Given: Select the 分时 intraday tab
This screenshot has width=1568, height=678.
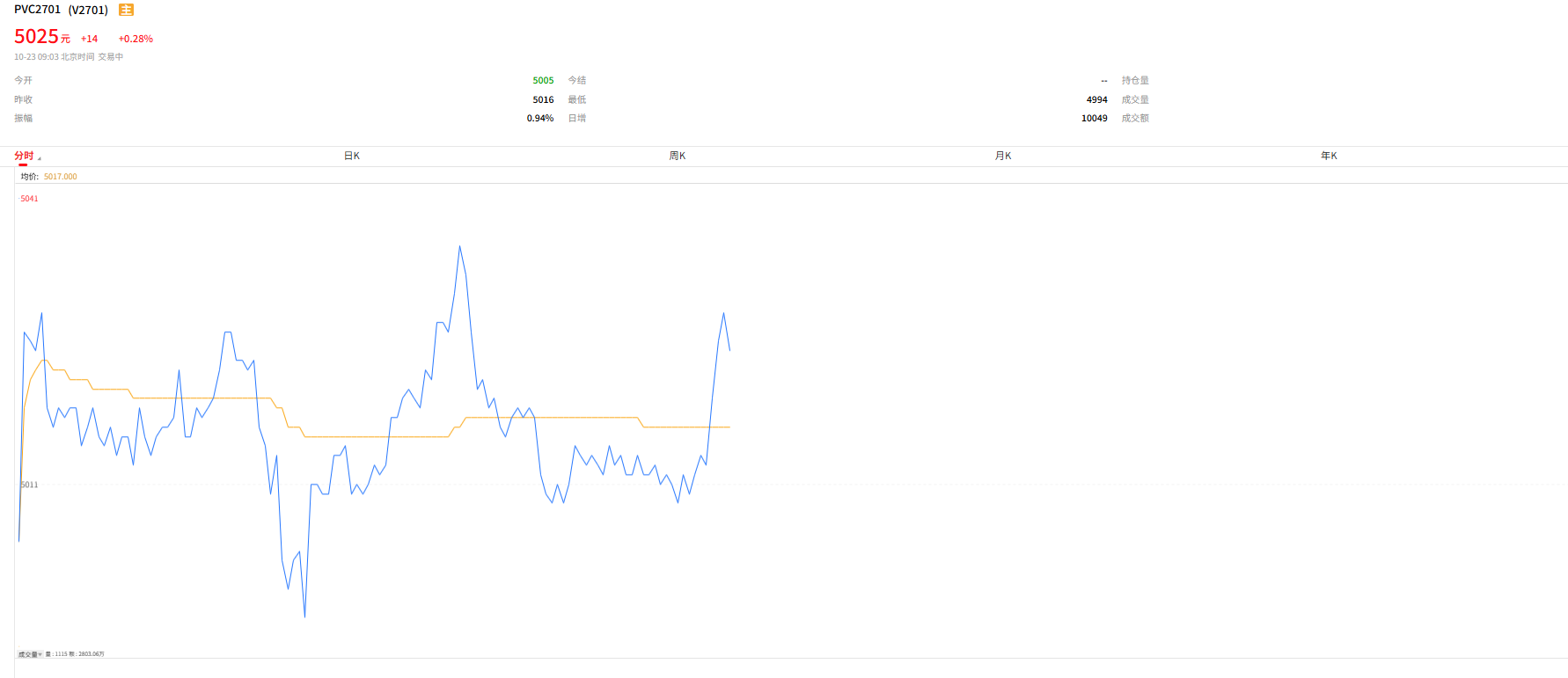Looking at the screenshot, I should click(24, 156).
